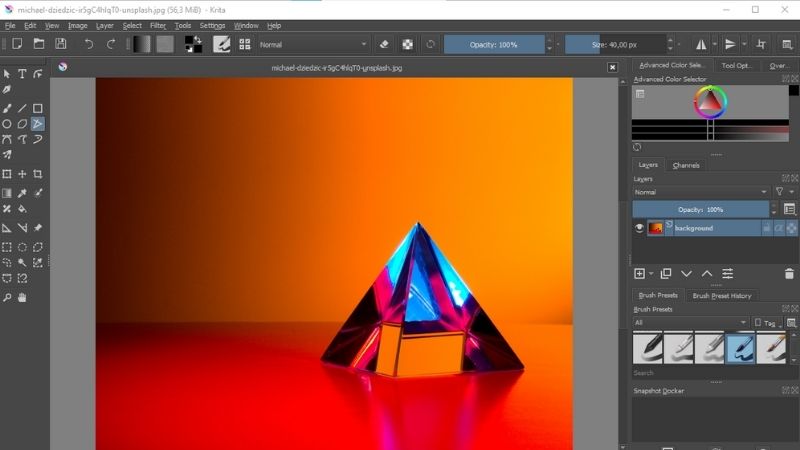Image resolution: width=800 pixels, height=450 pixels.
Task: Switch to the Brush Preset History tab
Action: 721,295
